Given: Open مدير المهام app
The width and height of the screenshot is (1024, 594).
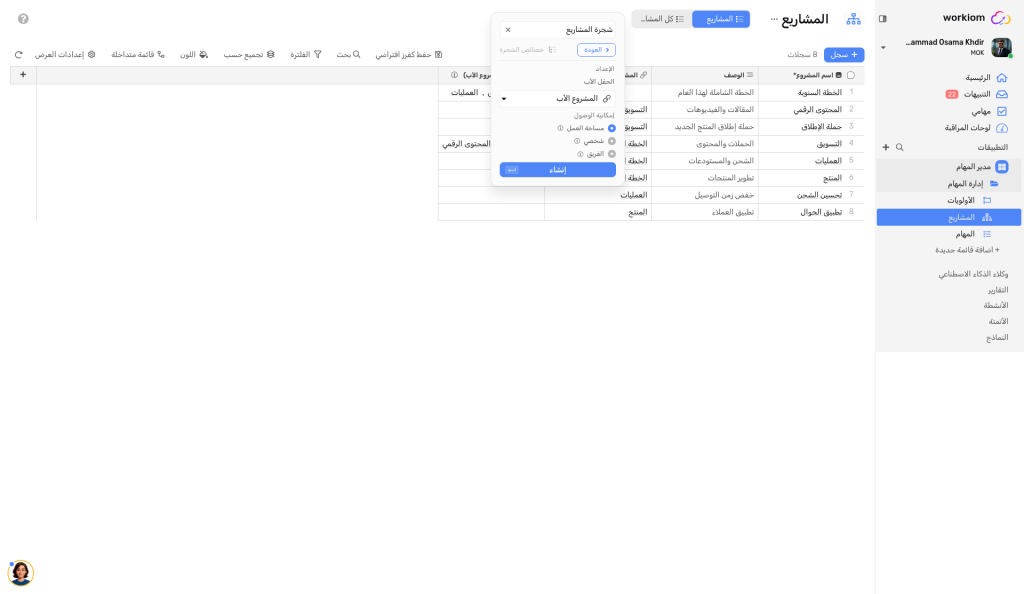Looking at the screenshot, I should [949, 167].
